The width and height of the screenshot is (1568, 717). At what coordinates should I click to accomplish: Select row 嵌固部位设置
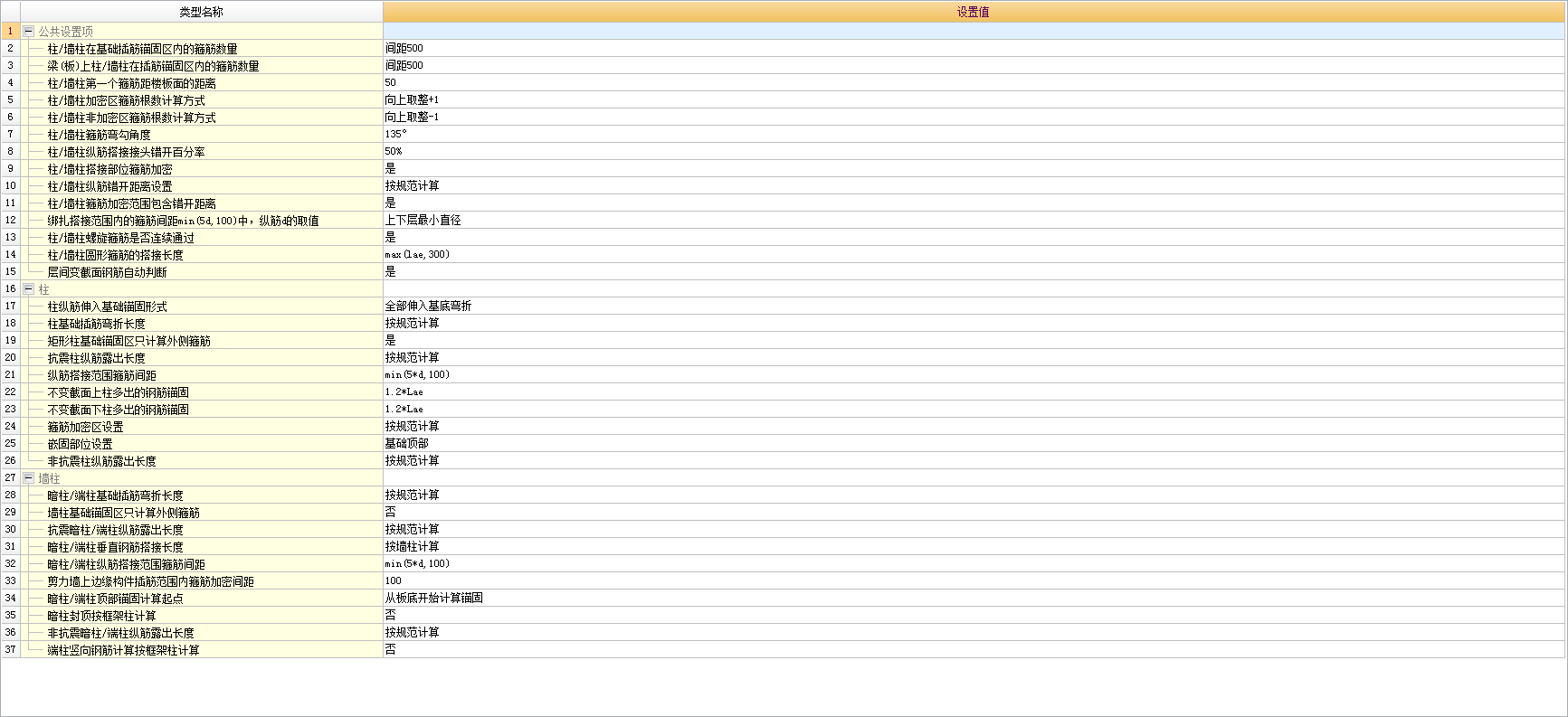80,444
